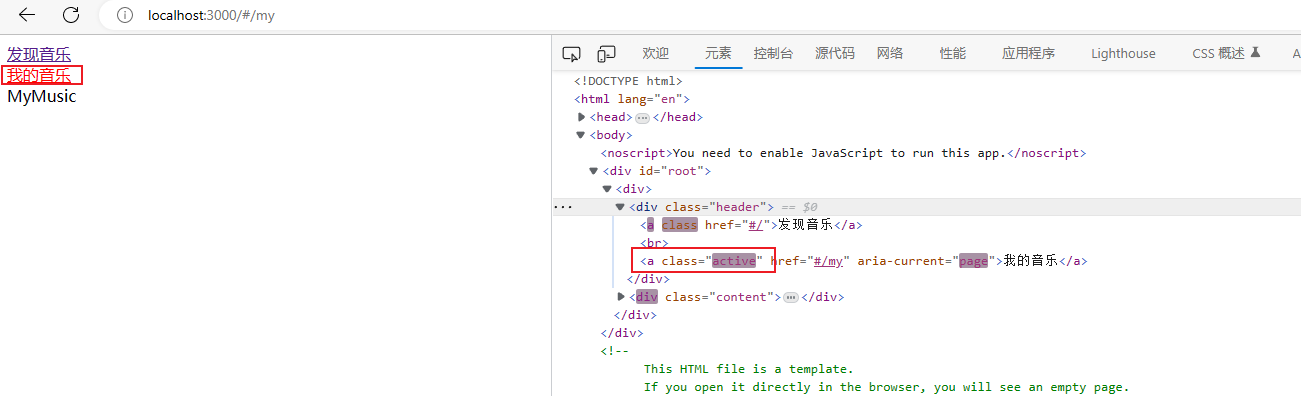Viewport: 1301px width, 396px height.
Task: Open the 我的音乐 link on the page
Action: [x=39, y=75]
